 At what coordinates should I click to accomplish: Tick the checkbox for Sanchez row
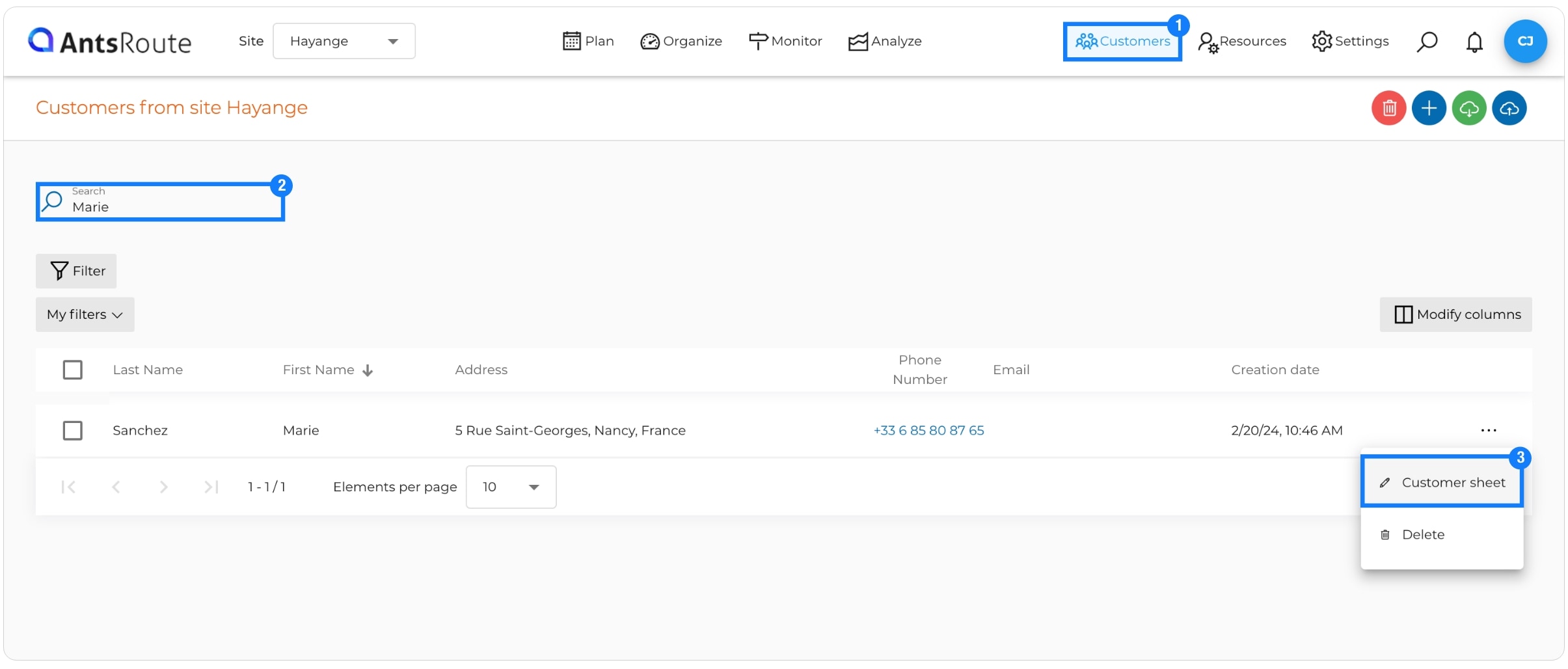(x=73, y=430)
